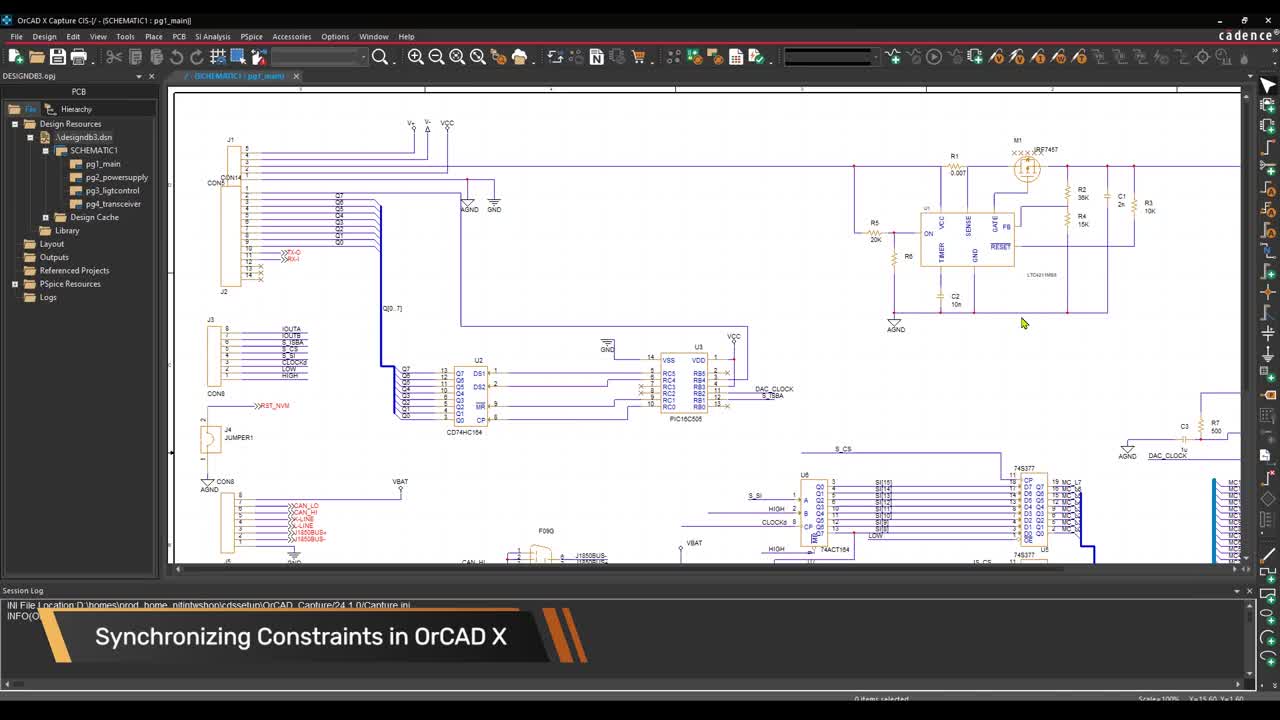Image resolution: width=1280 pixels, height=720 pixels.
Task: Collapse Design Resources tree node
Action: click(x=15, y=124)
